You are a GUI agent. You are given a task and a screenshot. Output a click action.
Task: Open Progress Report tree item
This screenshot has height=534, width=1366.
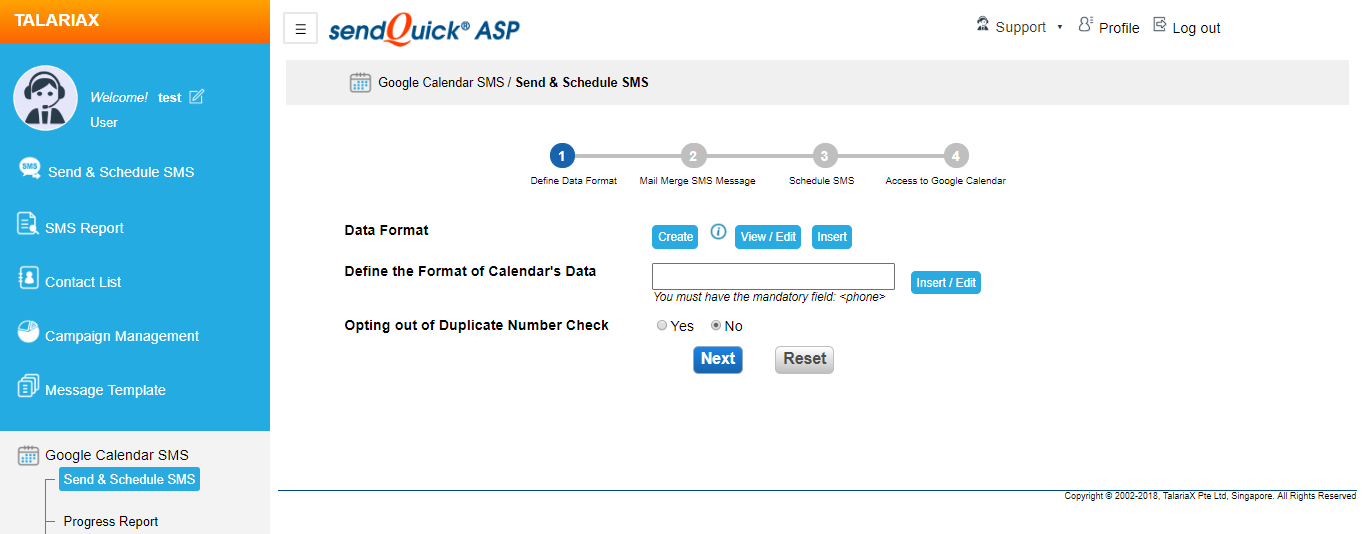pyautogui.click(x=111, y=521)
